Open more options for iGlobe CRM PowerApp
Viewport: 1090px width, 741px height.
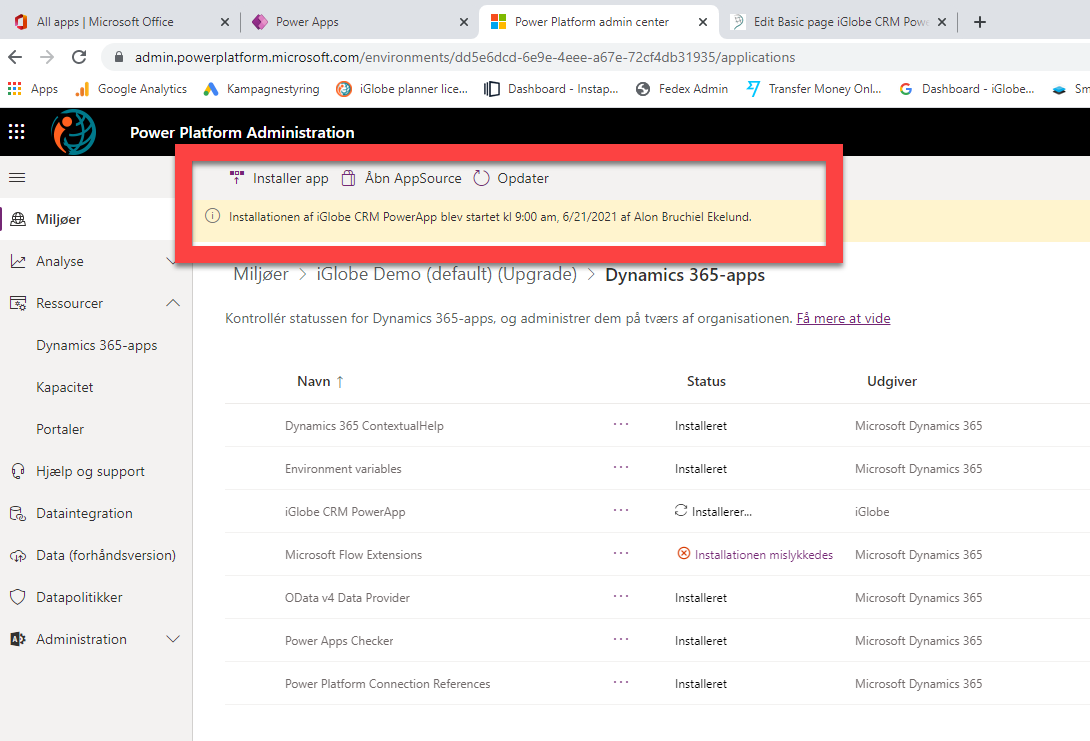pos(621,510)
